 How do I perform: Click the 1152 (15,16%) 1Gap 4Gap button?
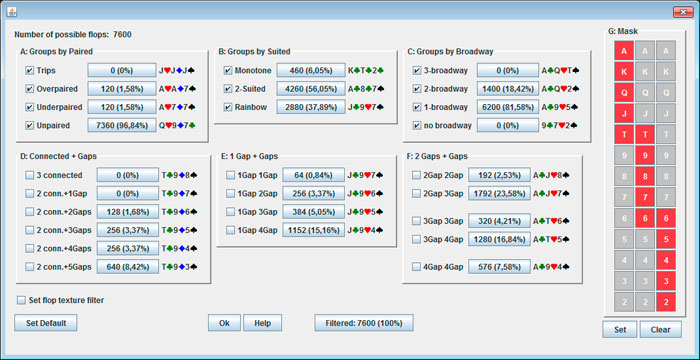coord(313,230)
